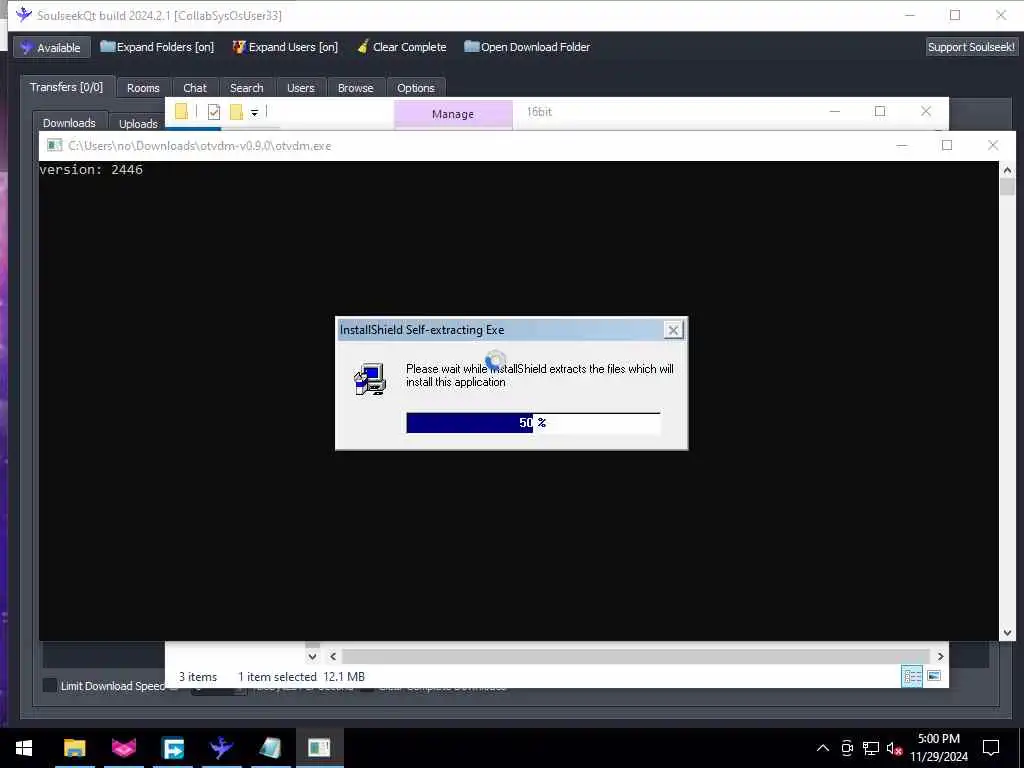1024x768 pixels.
Task: Click '1 item selected 12.1 MB' status text
Action: point(301,677)
